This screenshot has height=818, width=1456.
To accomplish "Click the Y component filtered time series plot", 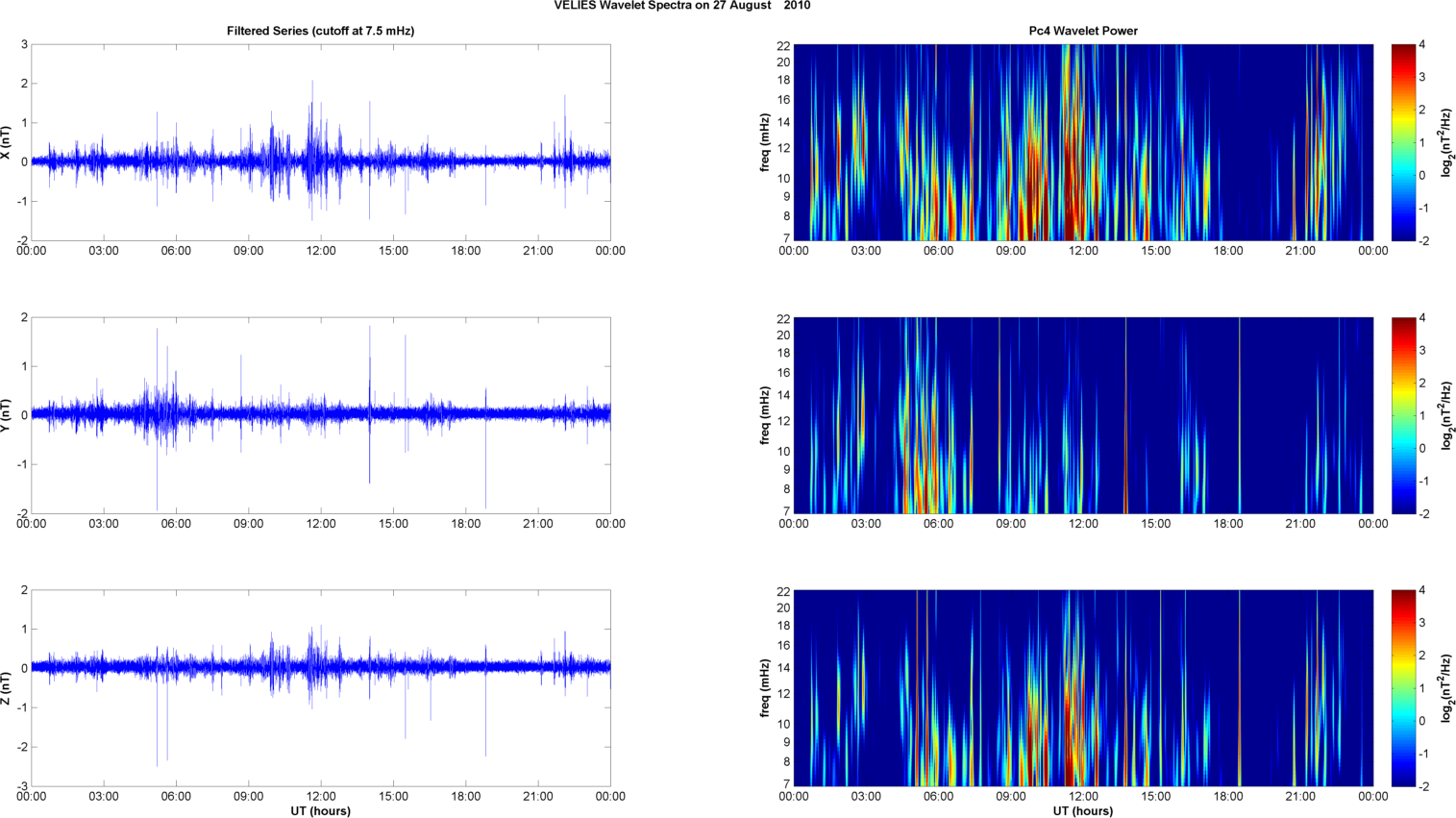I will pyautogui.click(x=321, y=415).
